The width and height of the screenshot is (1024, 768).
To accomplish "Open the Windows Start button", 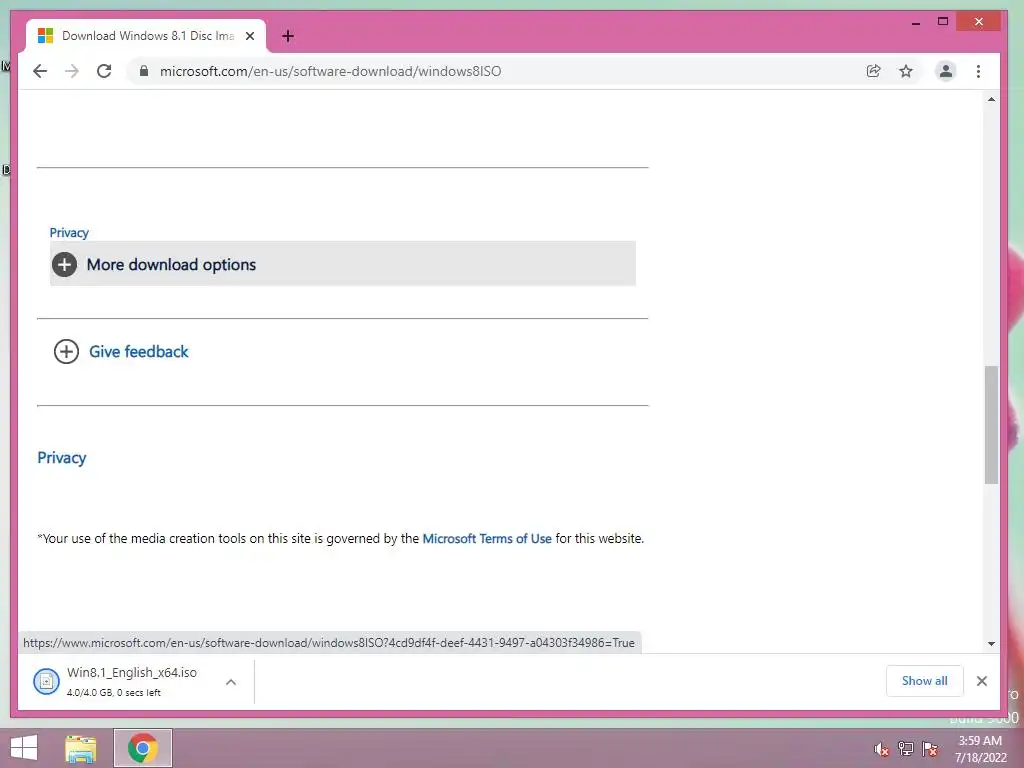I will [x=24, y=748].
